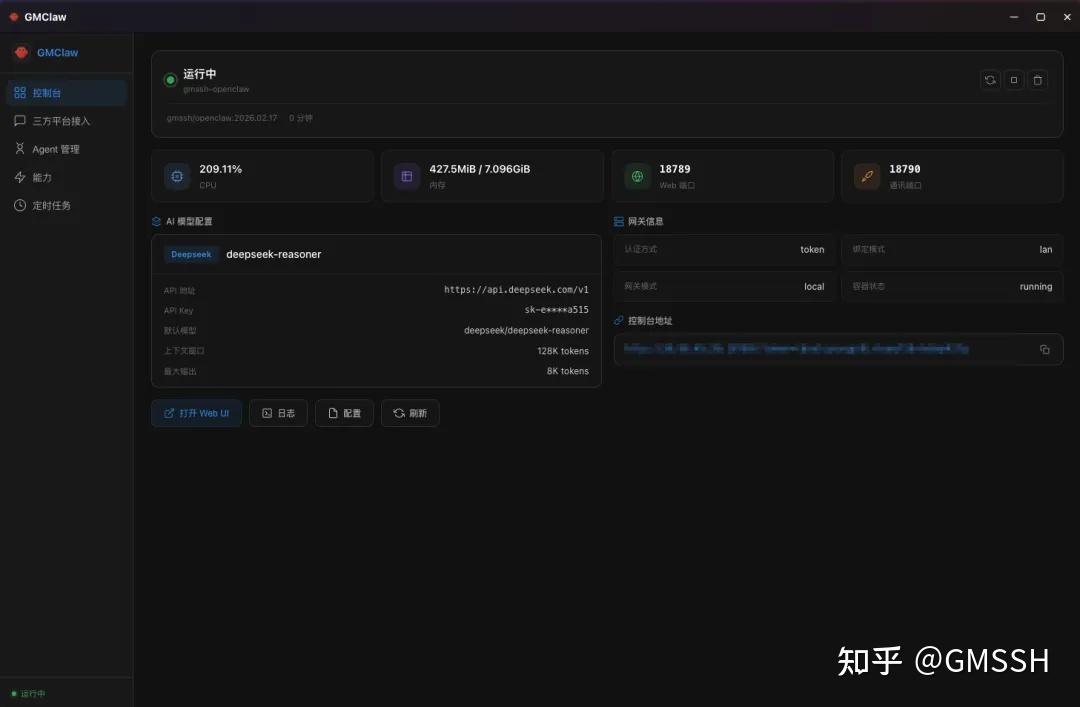Click the deepseek-reasoner model name
The width and height of the screenshot is (1080, 707).
(273, 254)
